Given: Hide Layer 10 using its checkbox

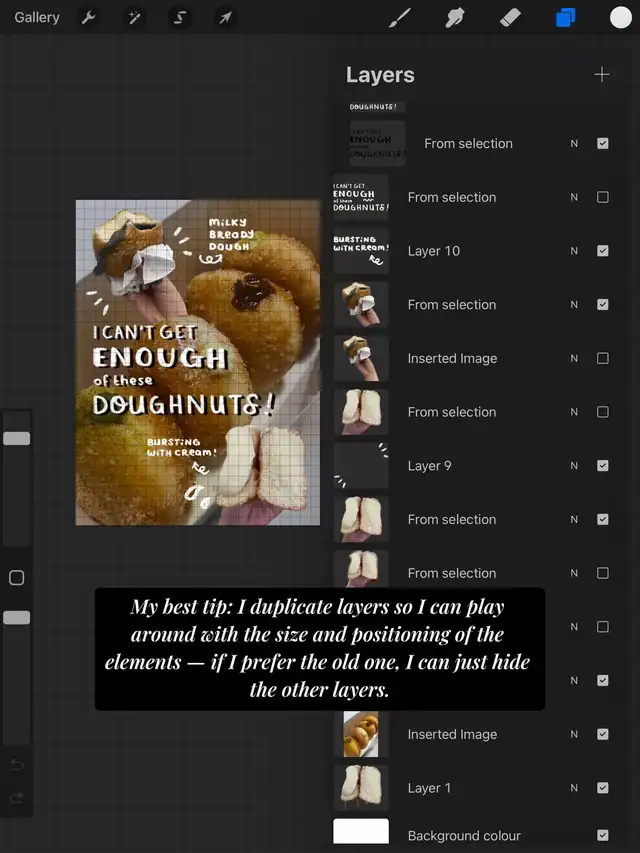Looking at the screenshot, I should click(602, 251).
